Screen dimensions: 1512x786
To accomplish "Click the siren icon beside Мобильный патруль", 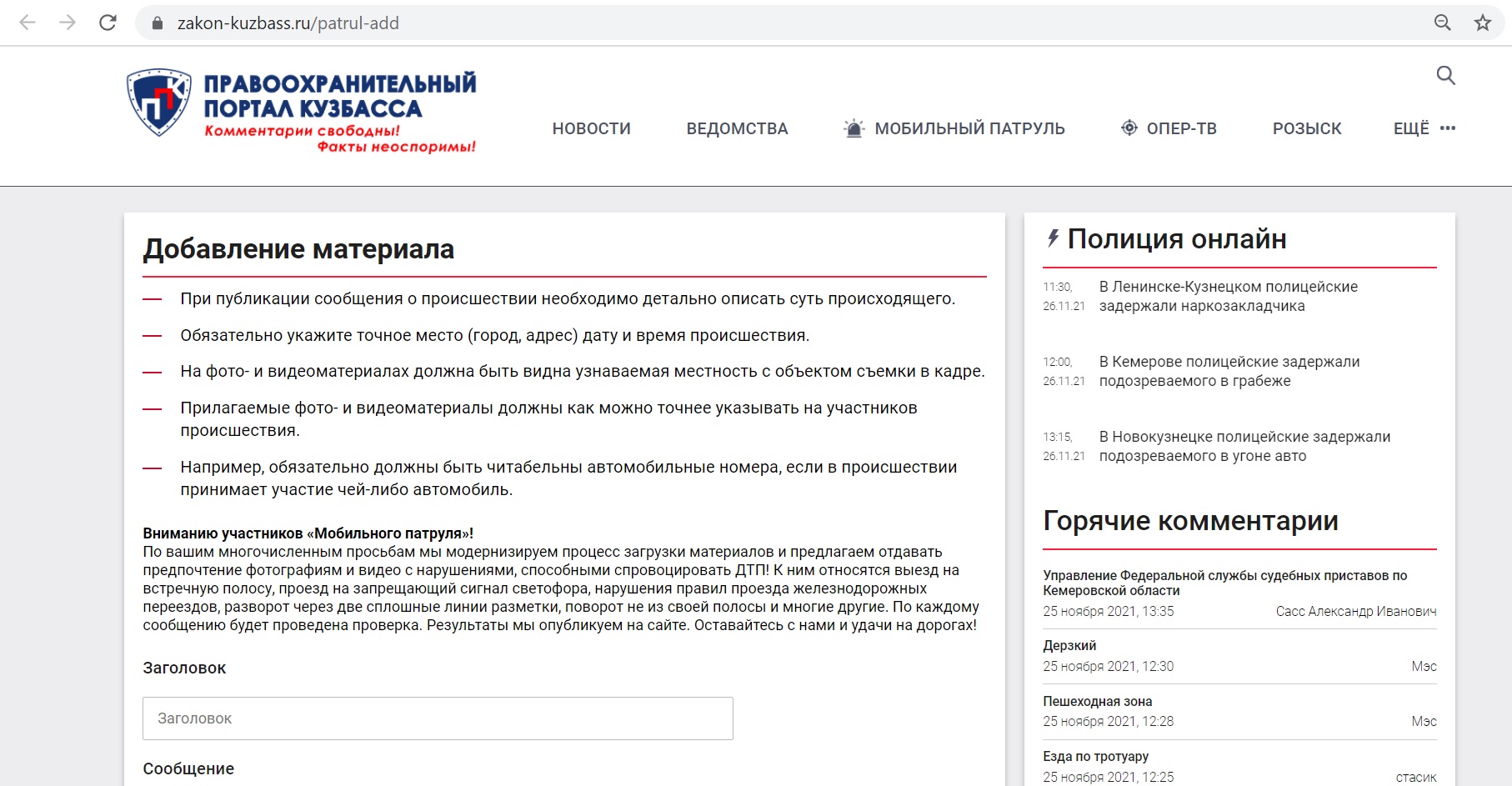I will point(854,128).
